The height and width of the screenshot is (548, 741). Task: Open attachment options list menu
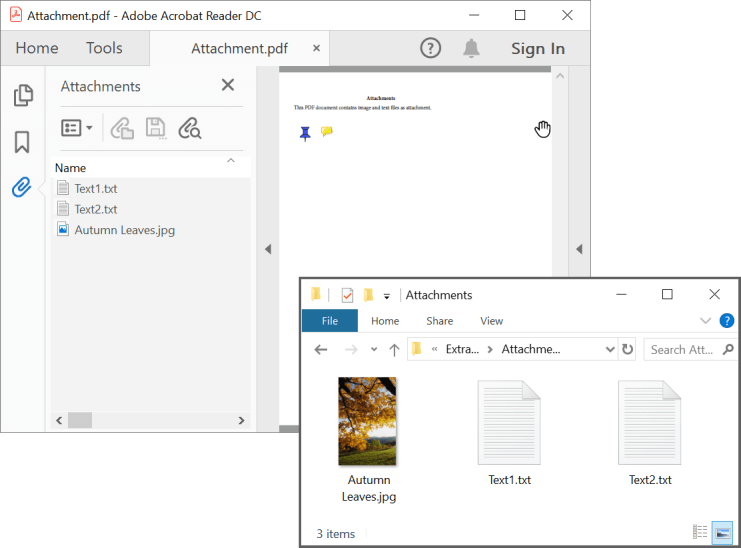77,128
